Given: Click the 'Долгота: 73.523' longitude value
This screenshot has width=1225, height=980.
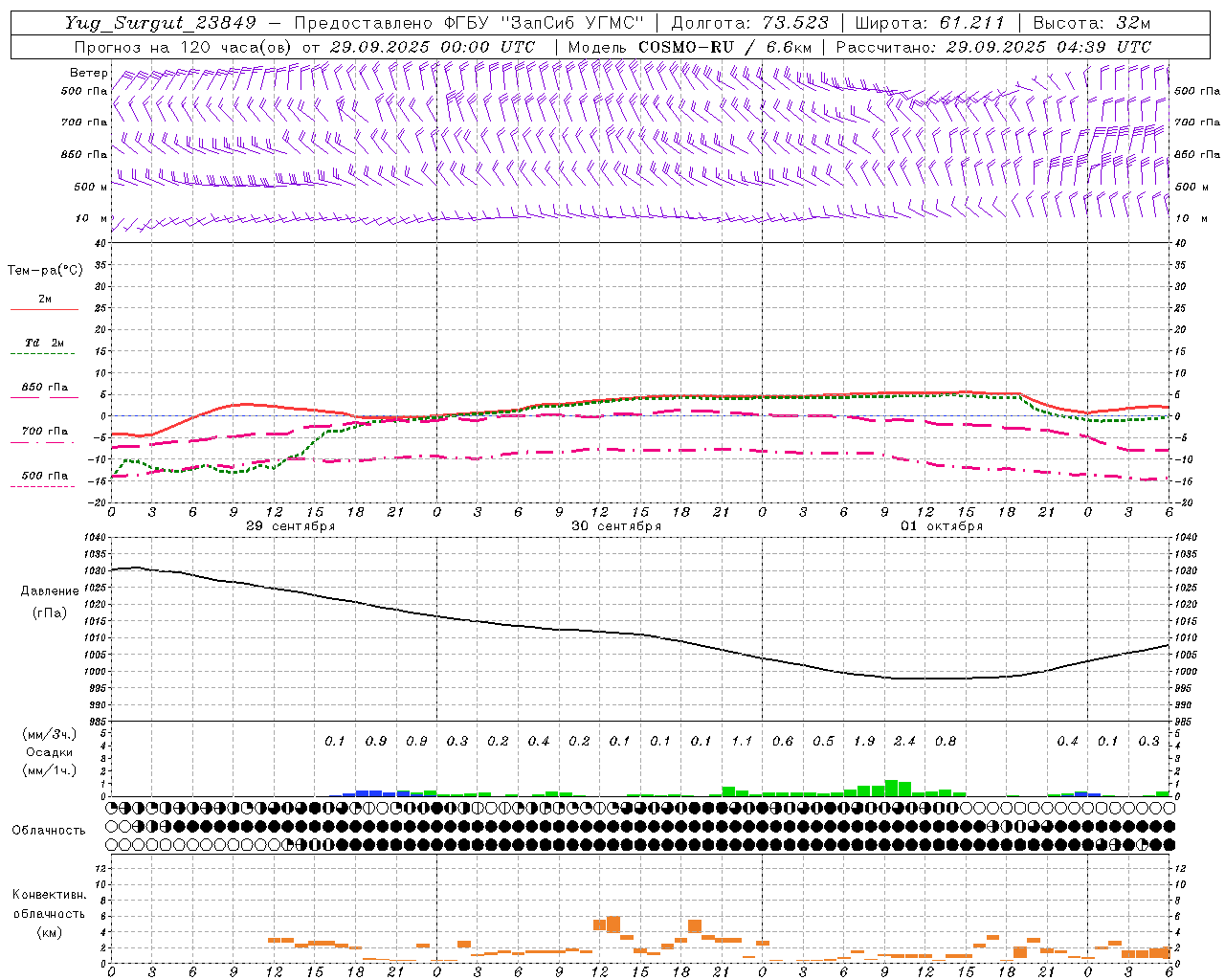Looking at the screenshot, I should [750, 23].
